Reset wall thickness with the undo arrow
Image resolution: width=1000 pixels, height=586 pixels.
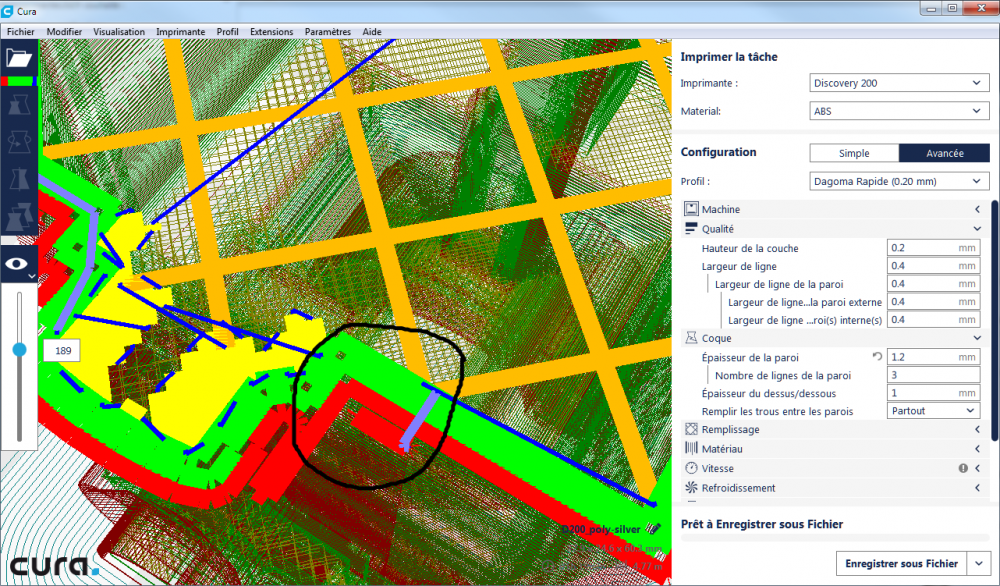tap(877, 357)
